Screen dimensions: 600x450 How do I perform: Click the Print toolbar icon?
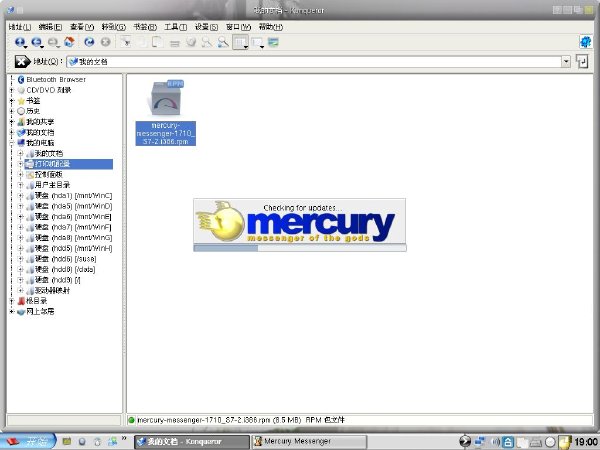pos(175,42)
